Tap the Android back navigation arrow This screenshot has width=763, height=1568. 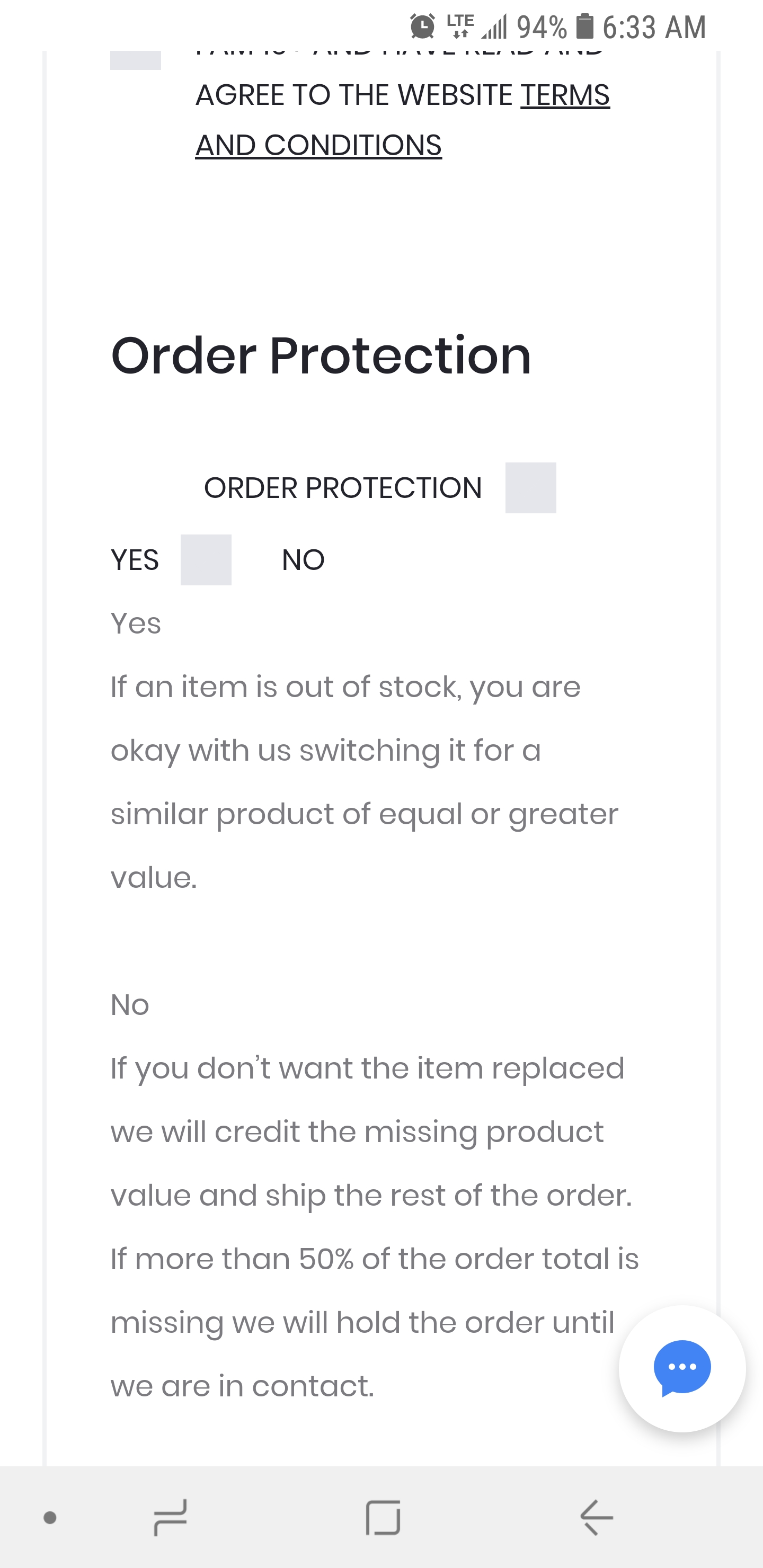click(x=596, y=1517)
